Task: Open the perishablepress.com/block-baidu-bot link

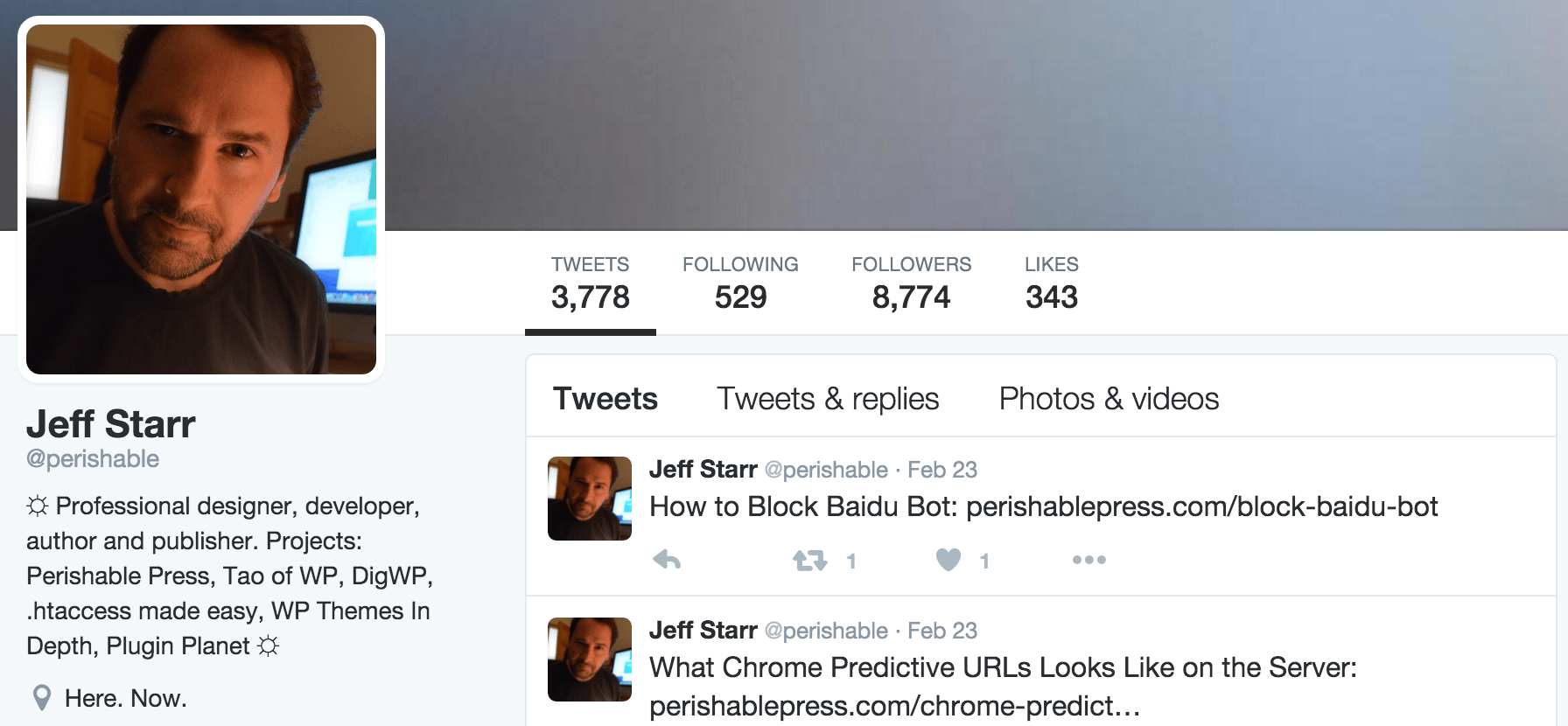Action: [1201, 506]
